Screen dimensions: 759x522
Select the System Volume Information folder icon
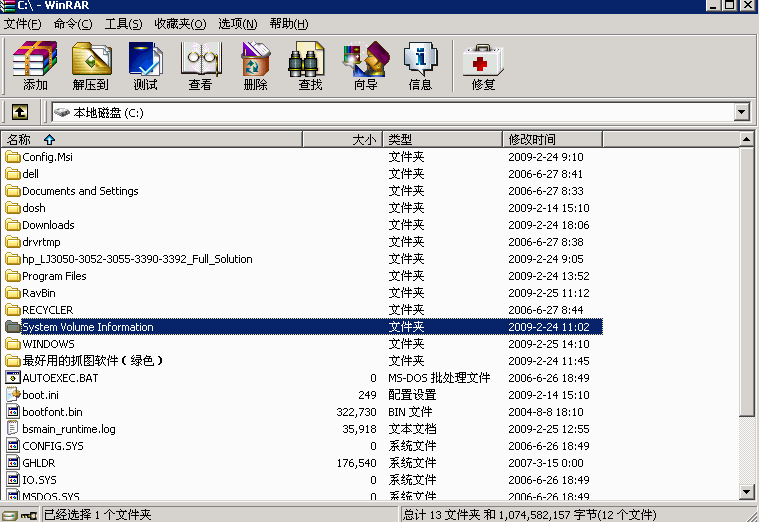(13, 327)
